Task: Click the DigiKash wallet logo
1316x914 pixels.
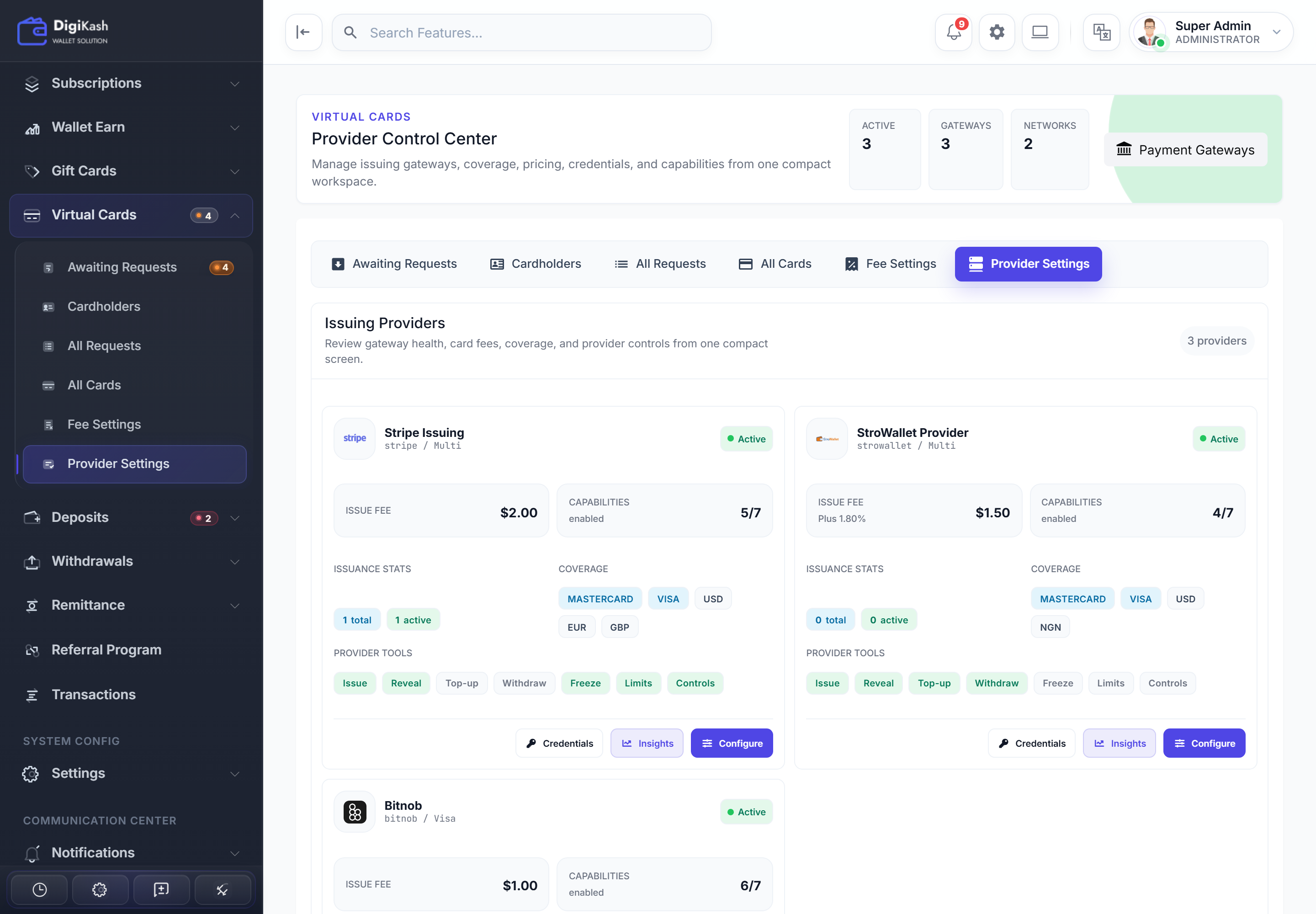Action: 63,31
